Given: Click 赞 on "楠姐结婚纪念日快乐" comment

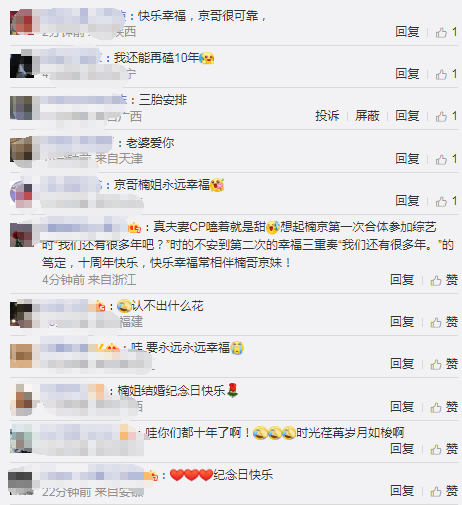Looking at the screenshot, I should point(444,407).
